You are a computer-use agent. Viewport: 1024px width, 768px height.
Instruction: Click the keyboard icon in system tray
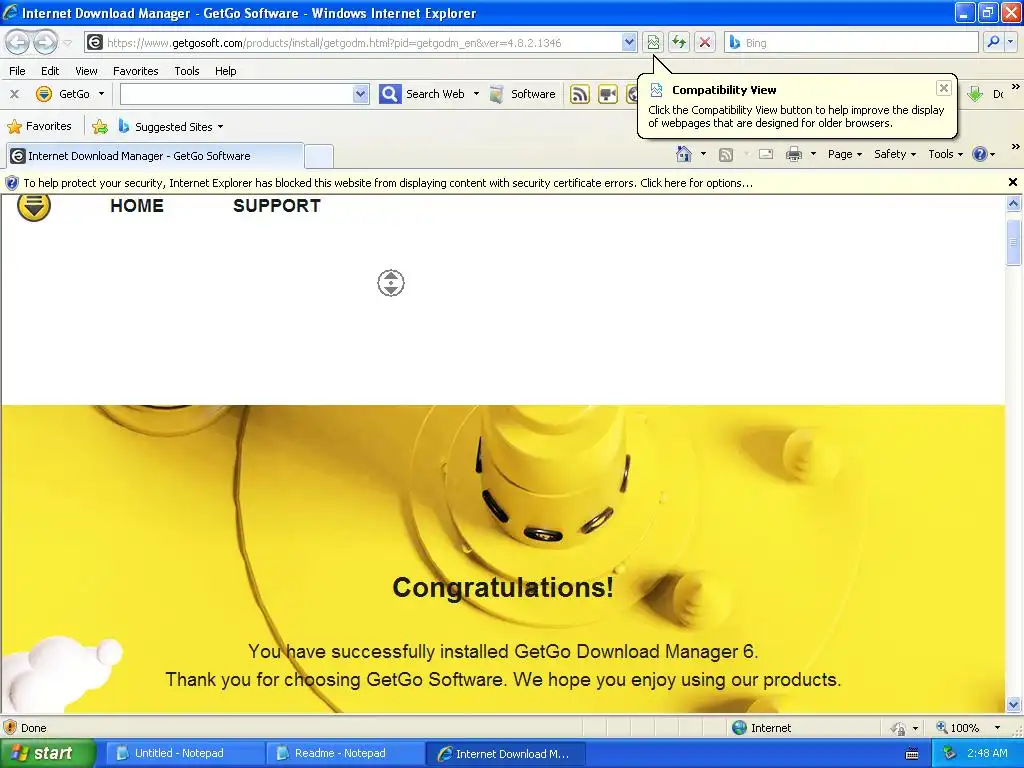[x=912, y=754]
